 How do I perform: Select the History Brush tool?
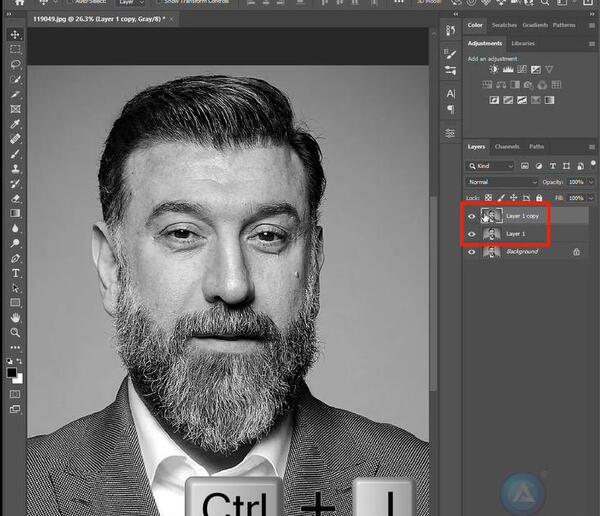[x=15, y=184]
